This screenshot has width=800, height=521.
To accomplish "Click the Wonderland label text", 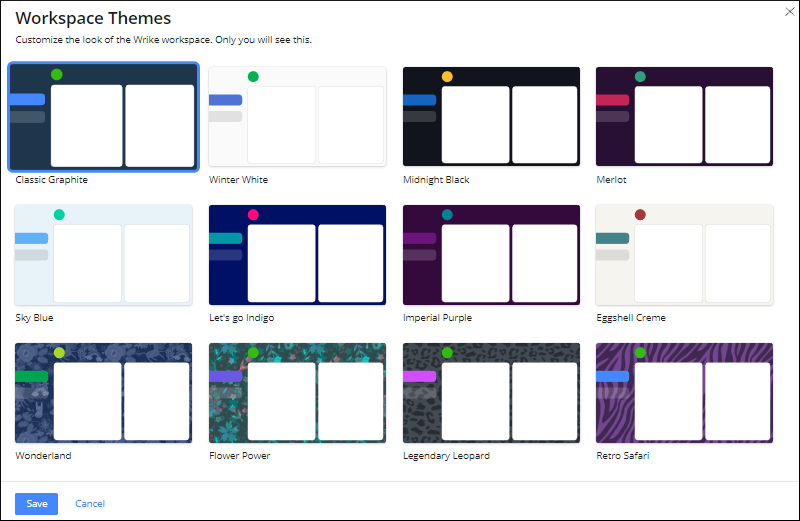I will coord(43,456).
